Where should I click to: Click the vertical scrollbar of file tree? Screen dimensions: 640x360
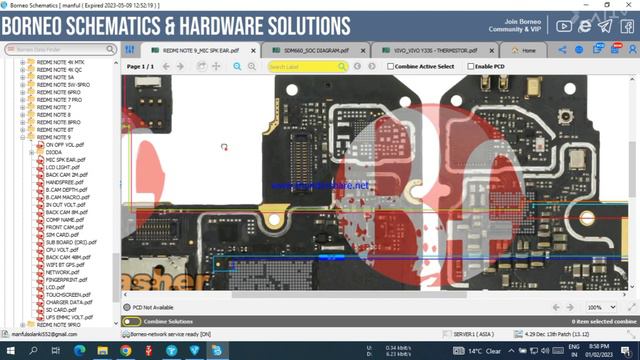tap(116, 278)
